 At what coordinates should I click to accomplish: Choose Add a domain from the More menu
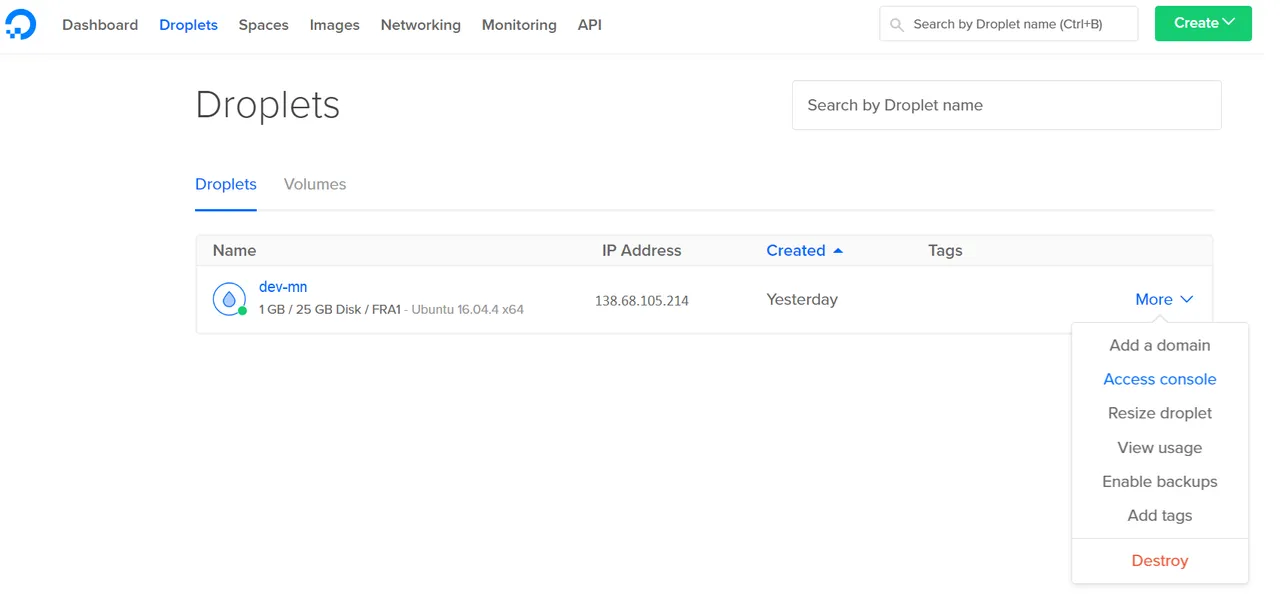(1160, 345)
